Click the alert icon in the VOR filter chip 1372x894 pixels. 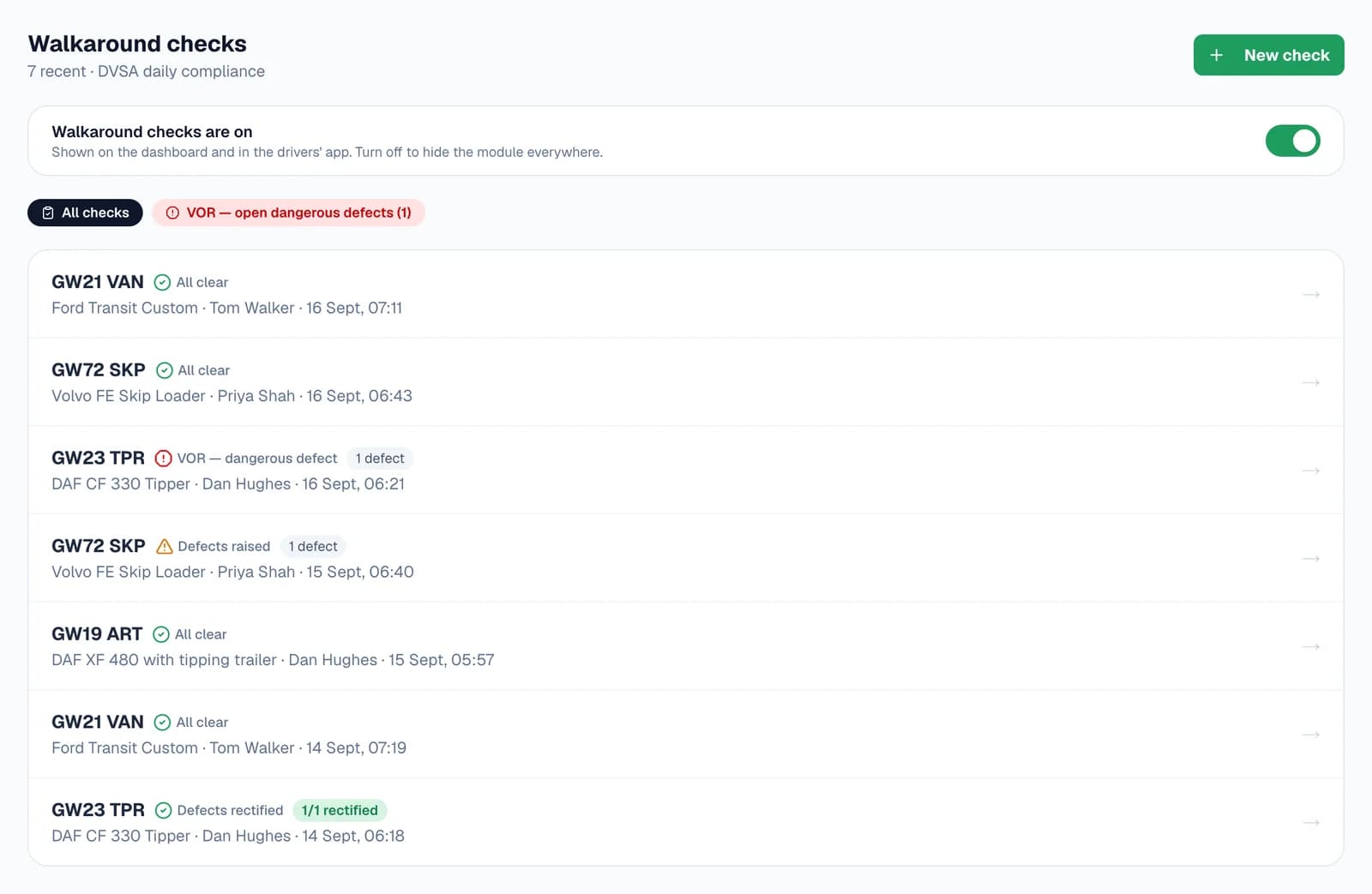coord(172,213)
